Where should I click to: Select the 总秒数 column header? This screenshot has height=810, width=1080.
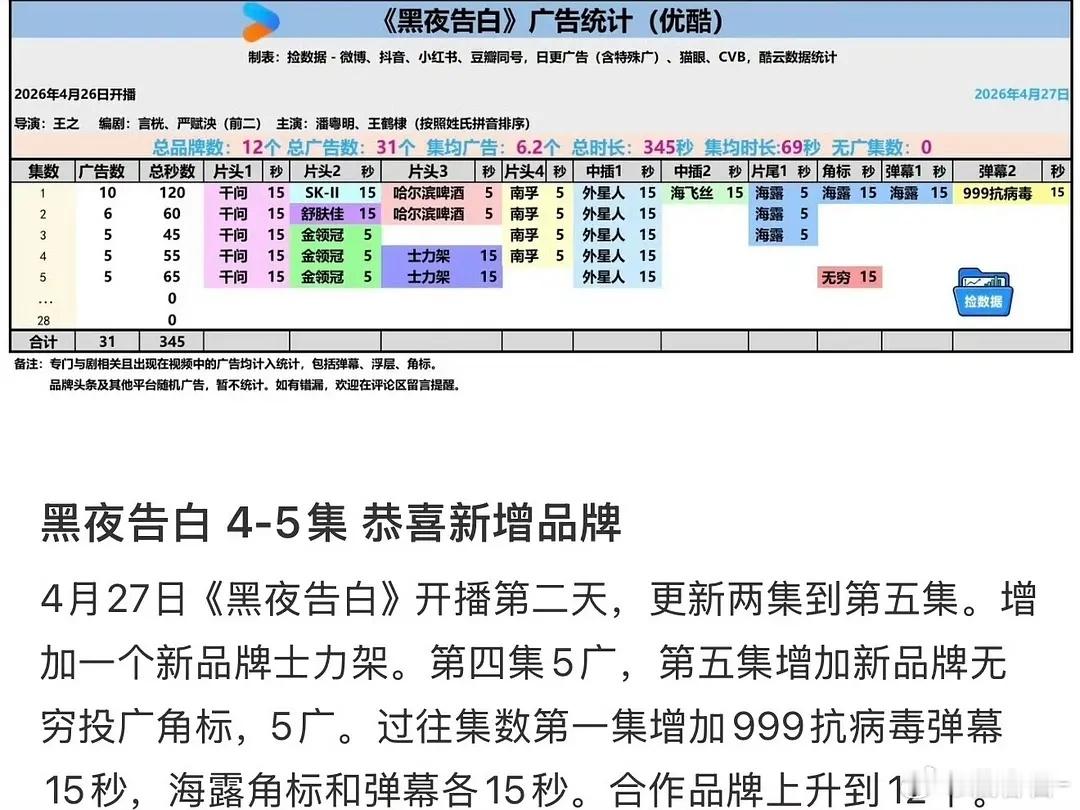coord(172,171)
